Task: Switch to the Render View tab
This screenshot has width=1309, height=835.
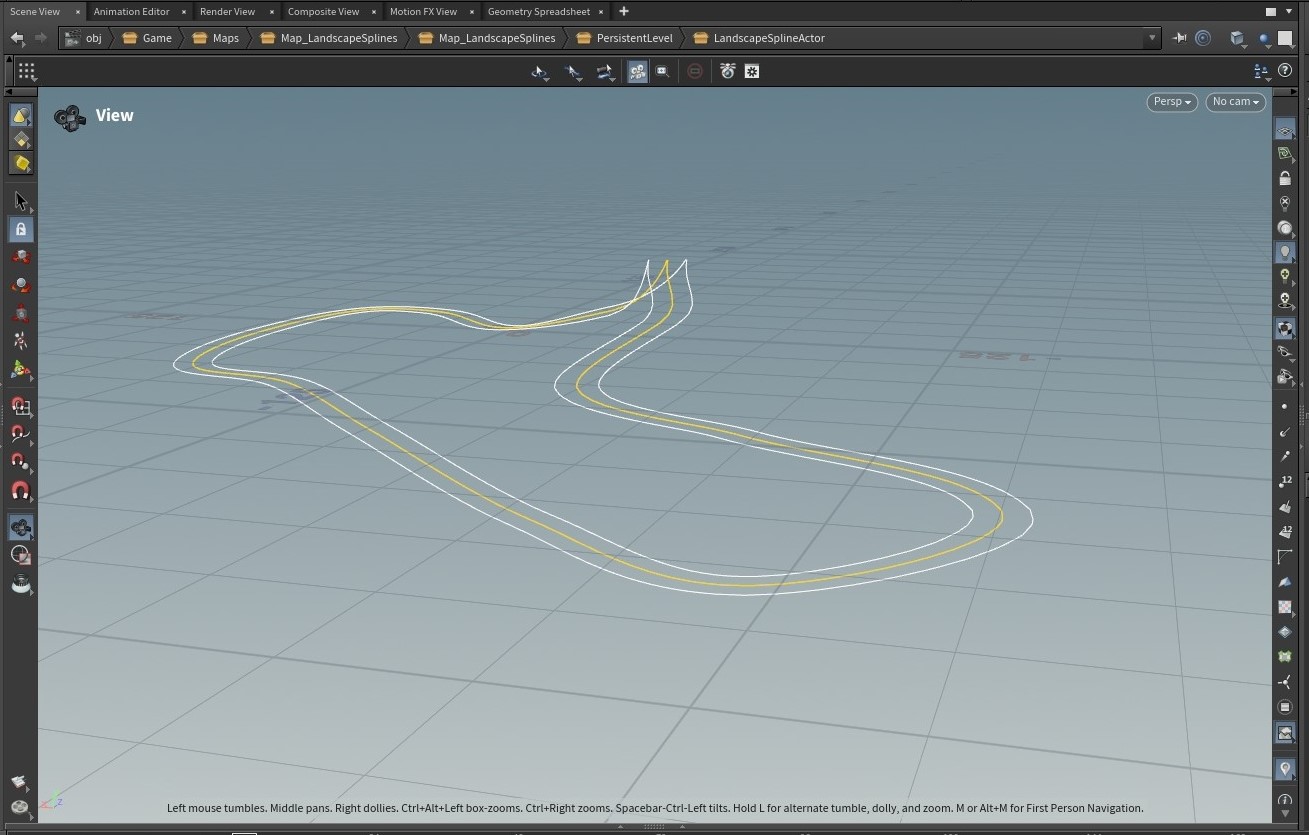Action: 227,12
